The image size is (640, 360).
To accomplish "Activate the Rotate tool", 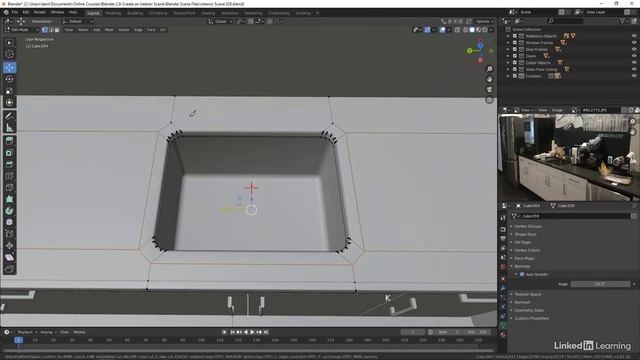I will click(9, 79).
